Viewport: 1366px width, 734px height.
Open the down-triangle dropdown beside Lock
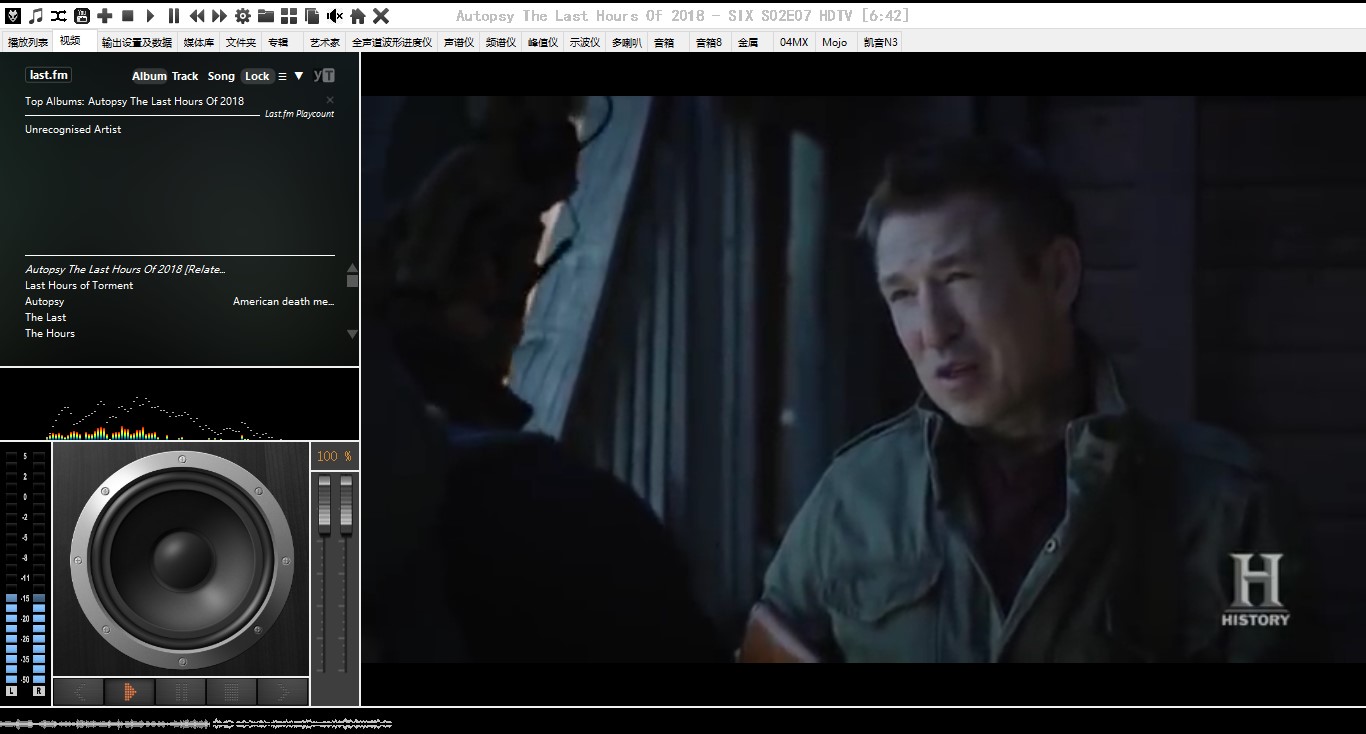pyautogui.click(x=299, y=76)
